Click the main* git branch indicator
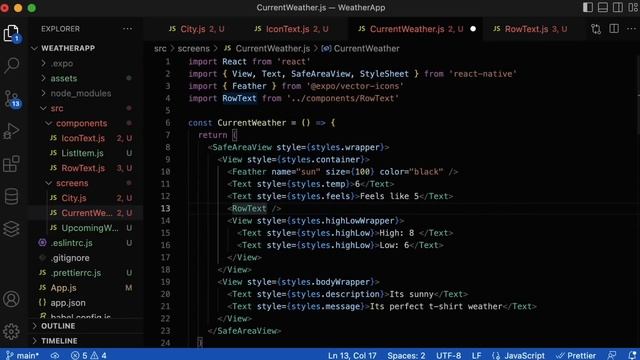Screen dimensions: 640x360 click(x=23, y=355)
